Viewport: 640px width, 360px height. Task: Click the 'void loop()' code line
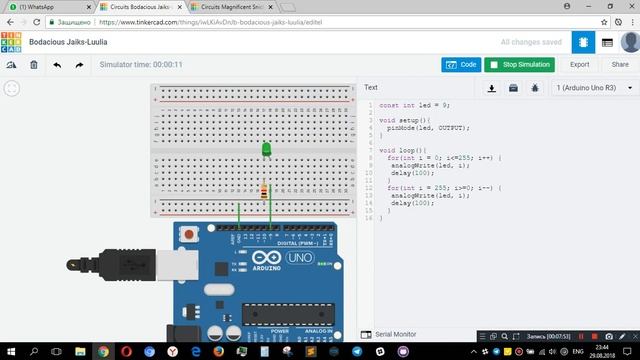pos(402,150)
